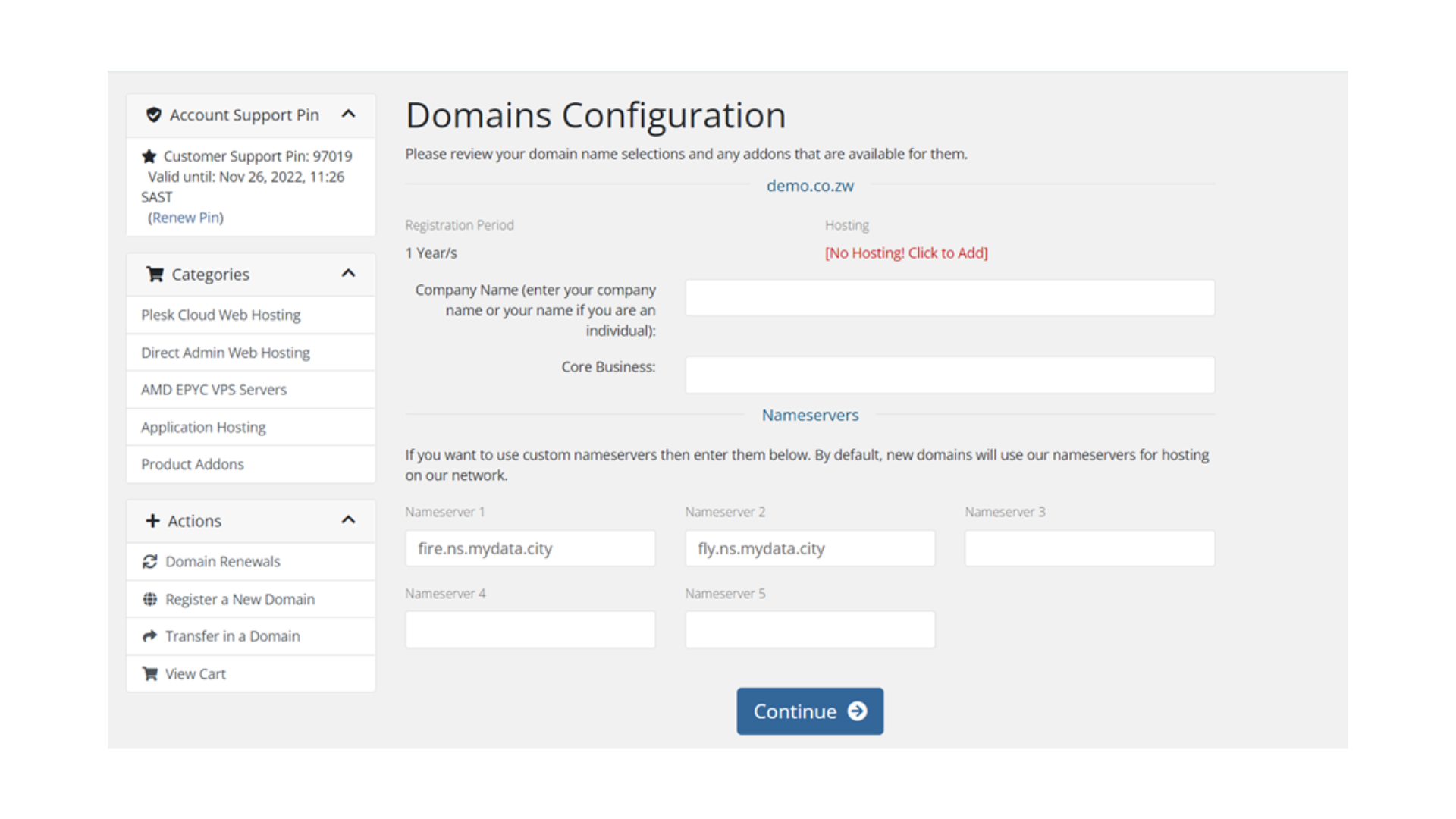1456x819 pixels.
Task: Click the refresh icon next to Domain Renewals
Action: pos(150,561)
